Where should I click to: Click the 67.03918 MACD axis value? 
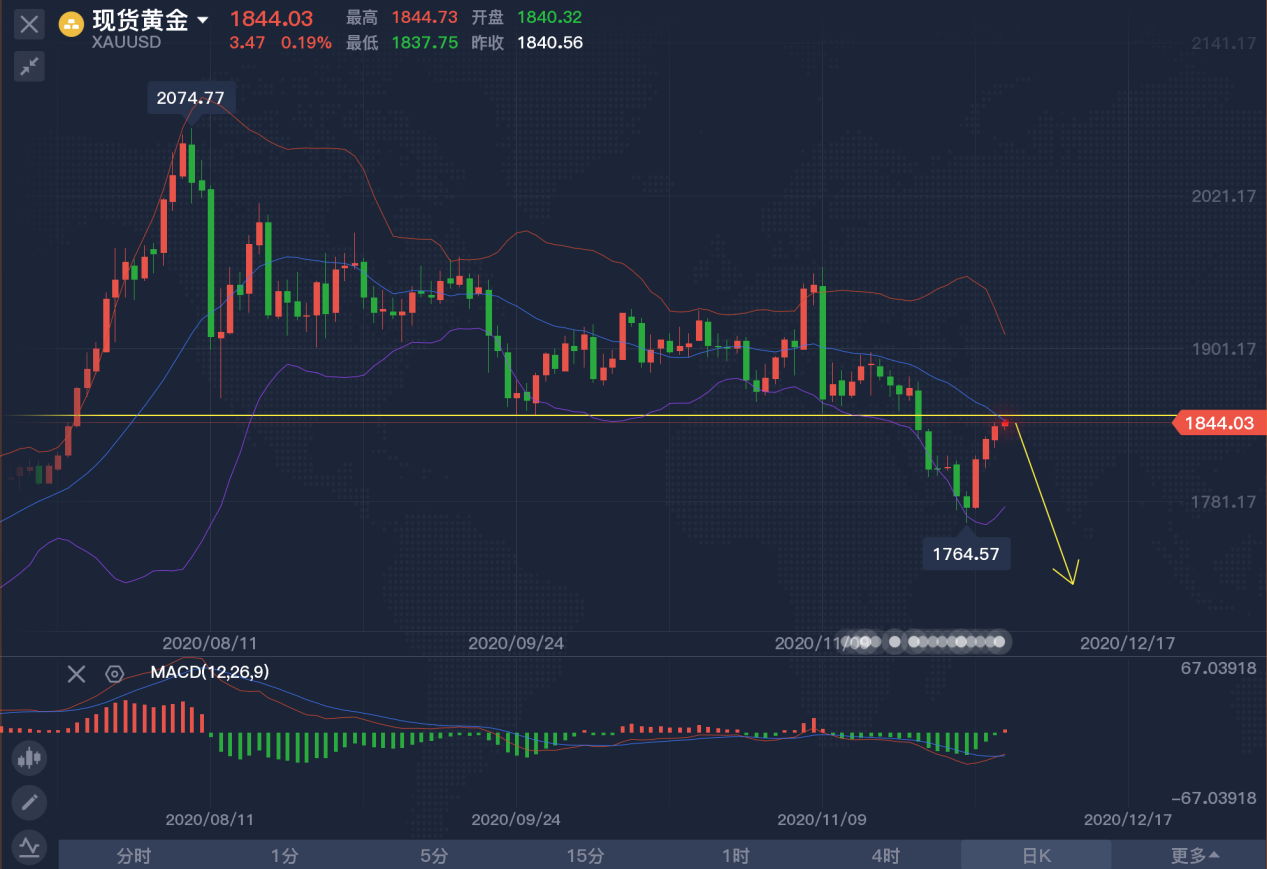[1218, 669]
